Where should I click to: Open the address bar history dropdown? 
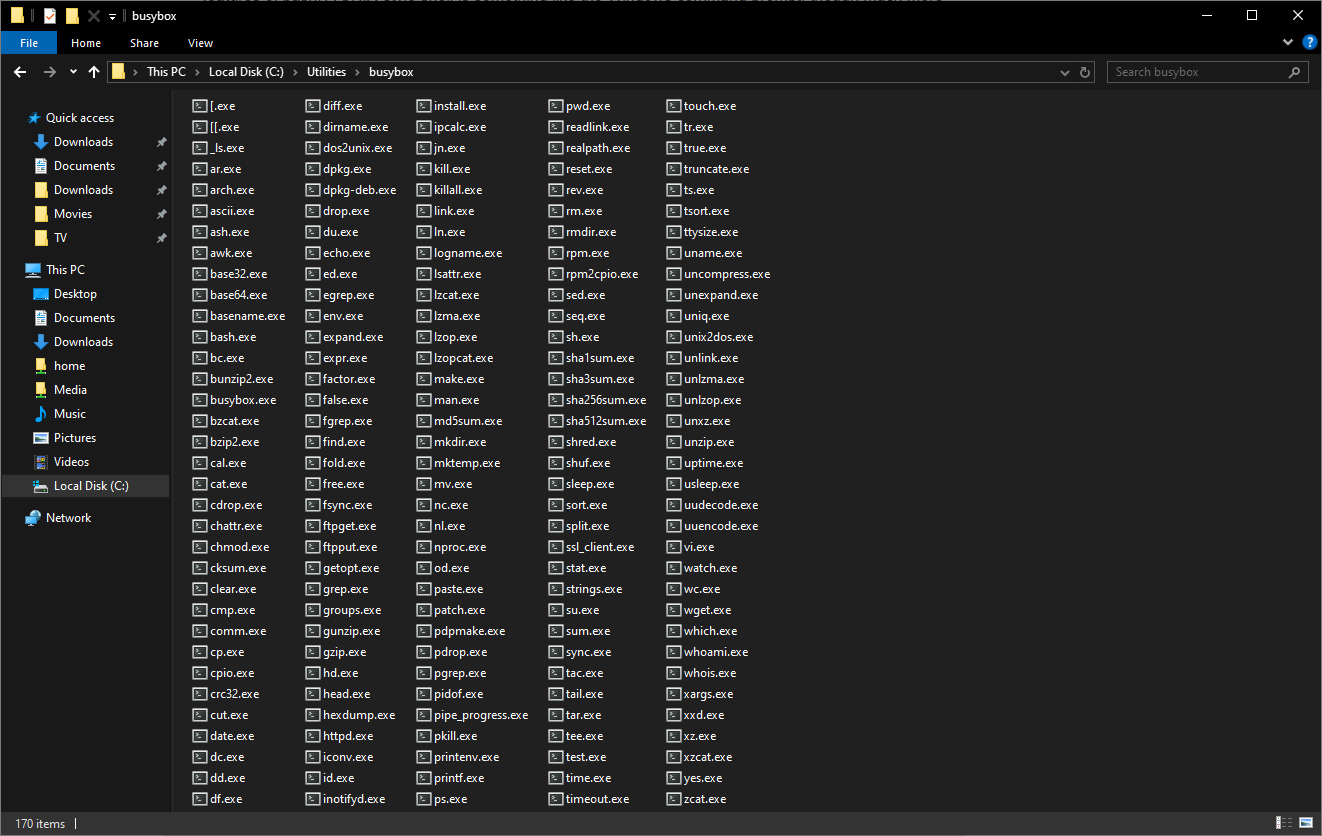(x=1065, y=72)
